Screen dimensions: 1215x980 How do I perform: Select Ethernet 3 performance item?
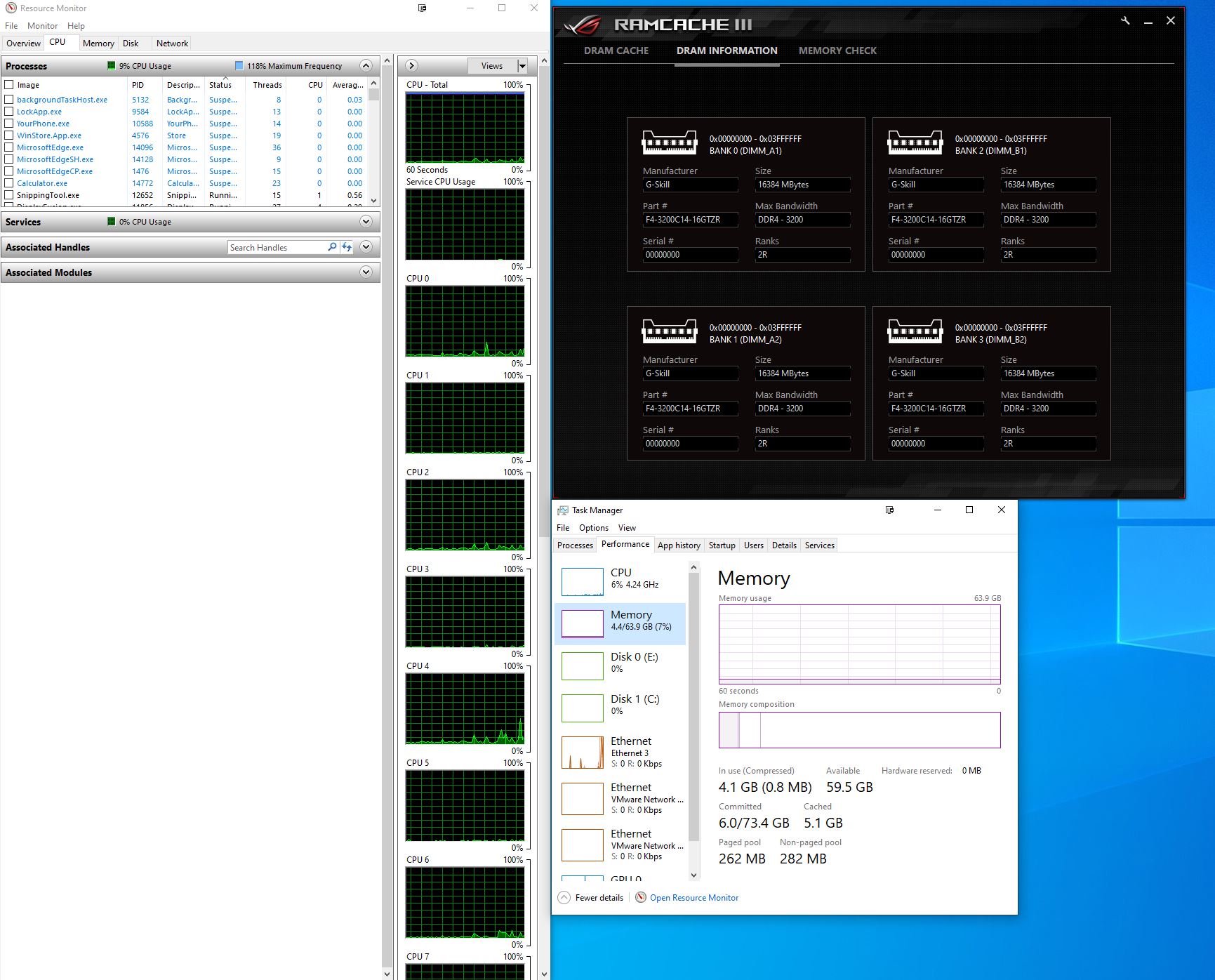[x=620, y=753]
